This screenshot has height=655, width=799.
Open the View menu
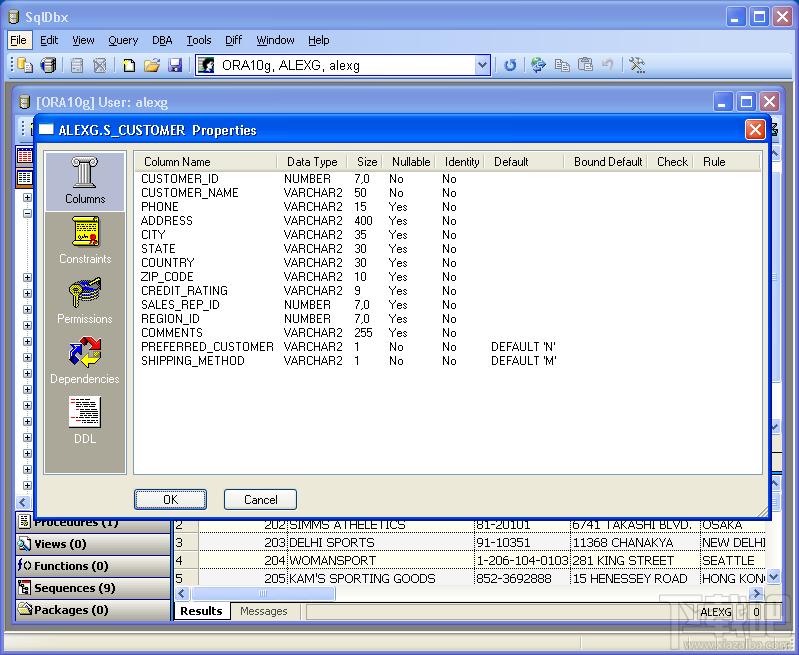83,40
